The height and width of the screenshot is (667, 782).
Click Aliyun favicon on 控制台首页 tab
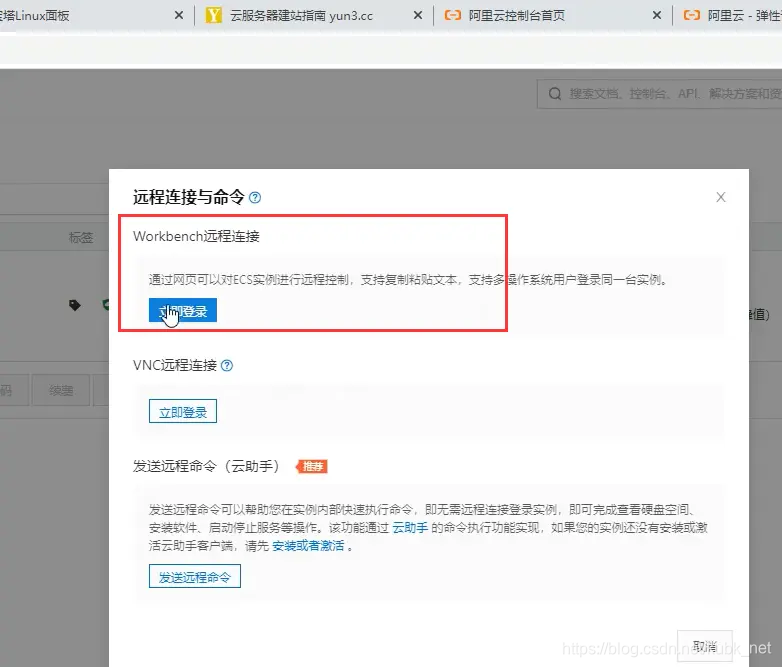452,15
